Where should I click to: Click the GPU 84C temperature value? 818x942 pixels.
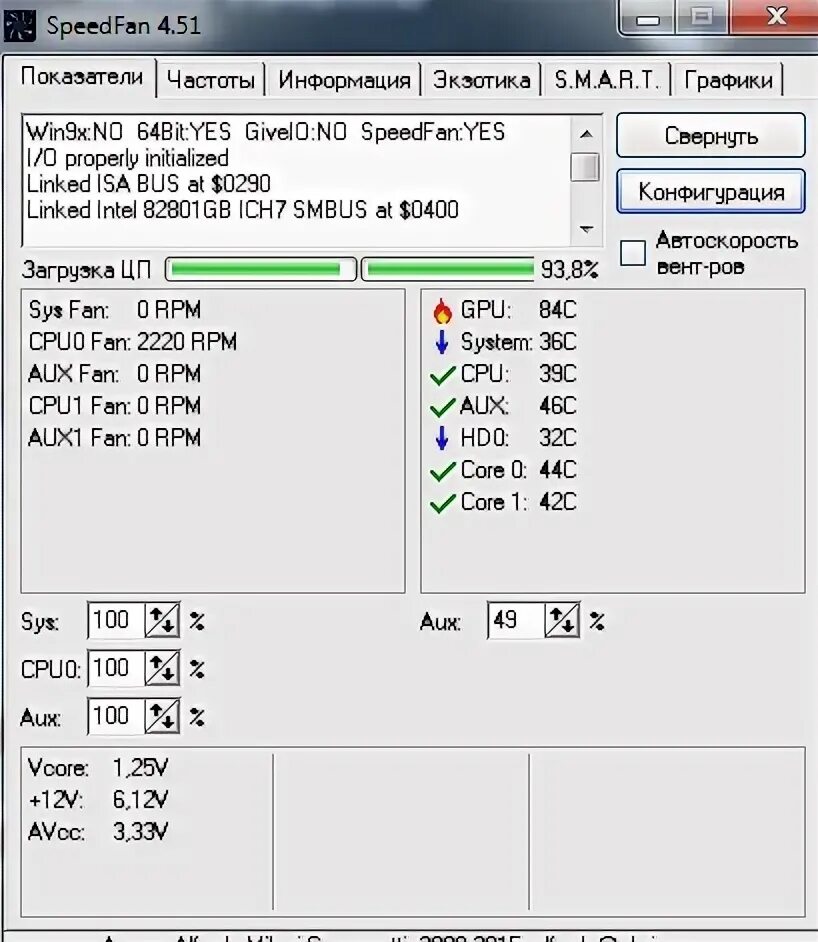coord(557,310)
